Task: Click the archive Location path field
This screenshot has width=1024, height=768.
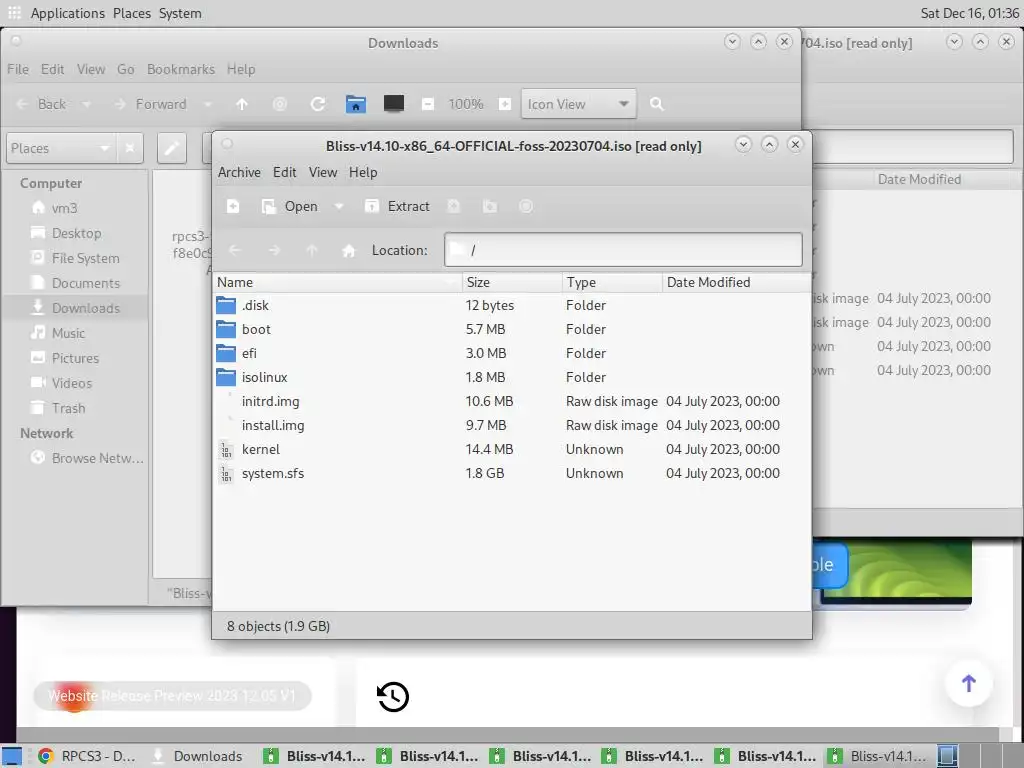Action: (623, 249)
